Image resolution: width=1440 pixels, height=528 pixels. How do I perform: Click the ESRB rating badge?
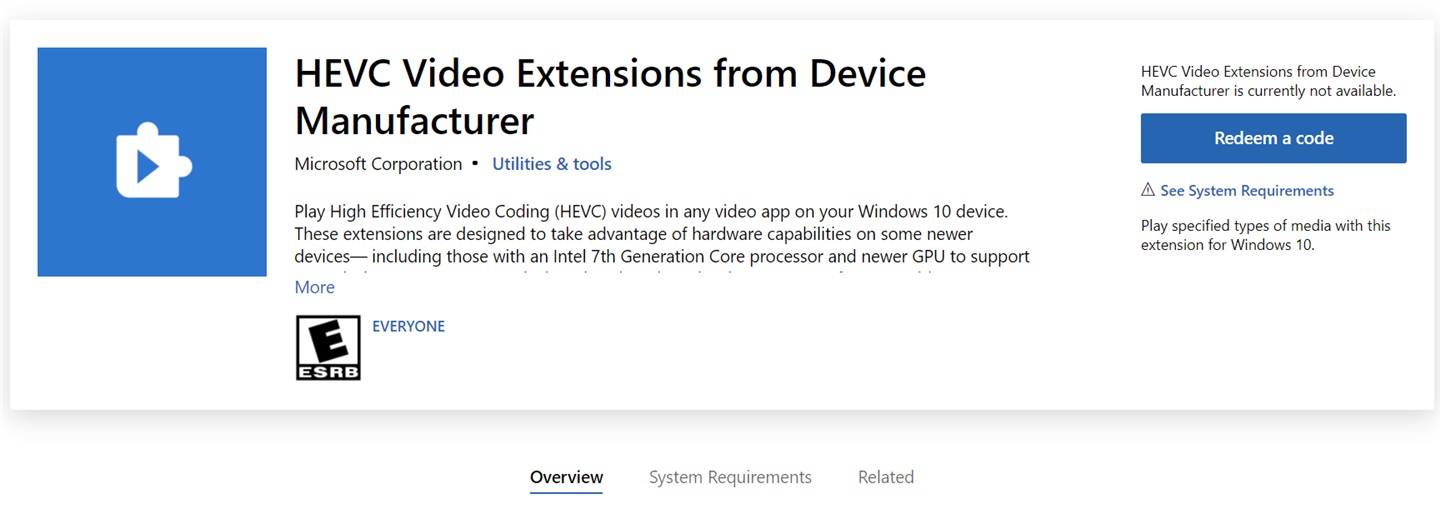click(328, 348)
